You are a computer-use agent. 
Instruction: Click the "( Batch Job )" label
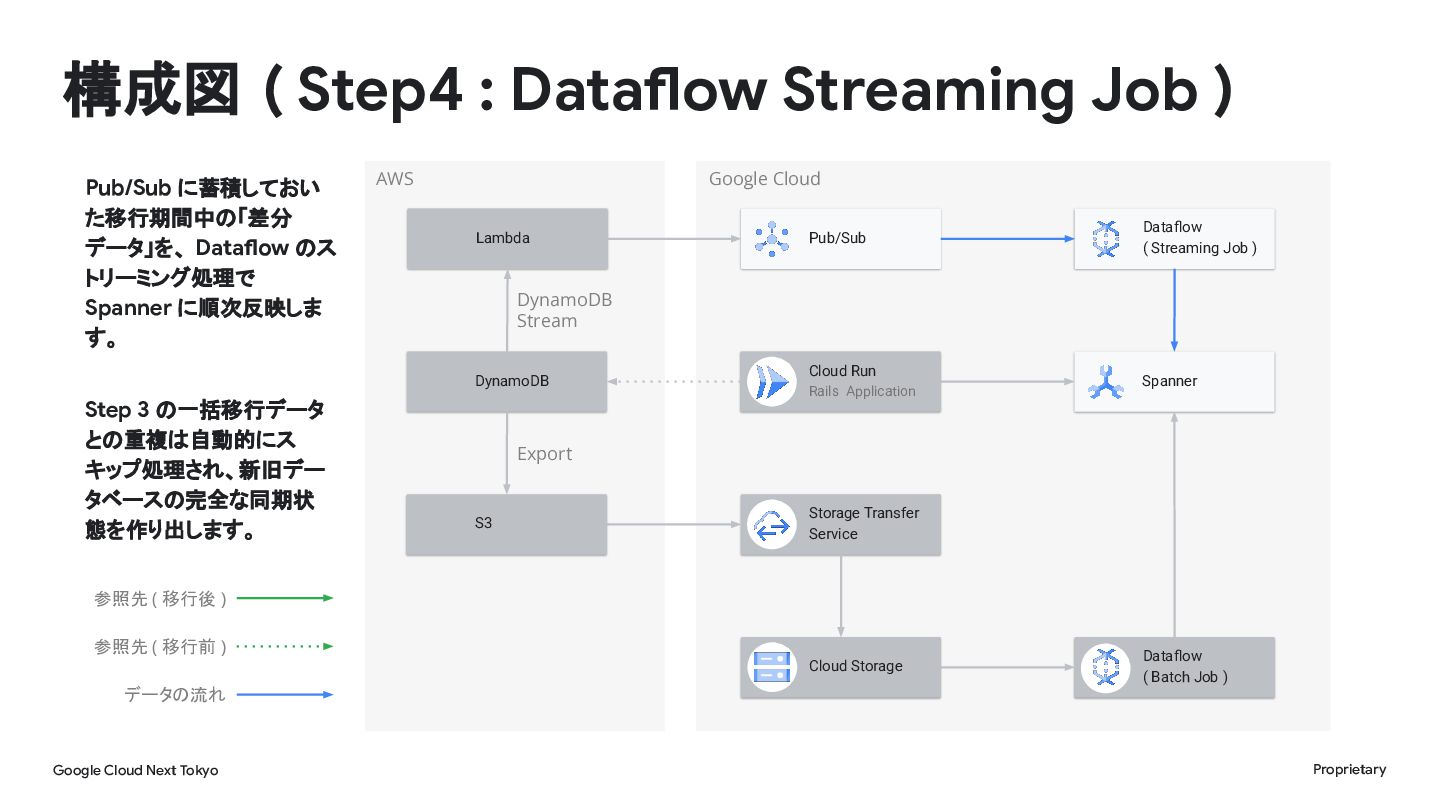(1186, 677)
